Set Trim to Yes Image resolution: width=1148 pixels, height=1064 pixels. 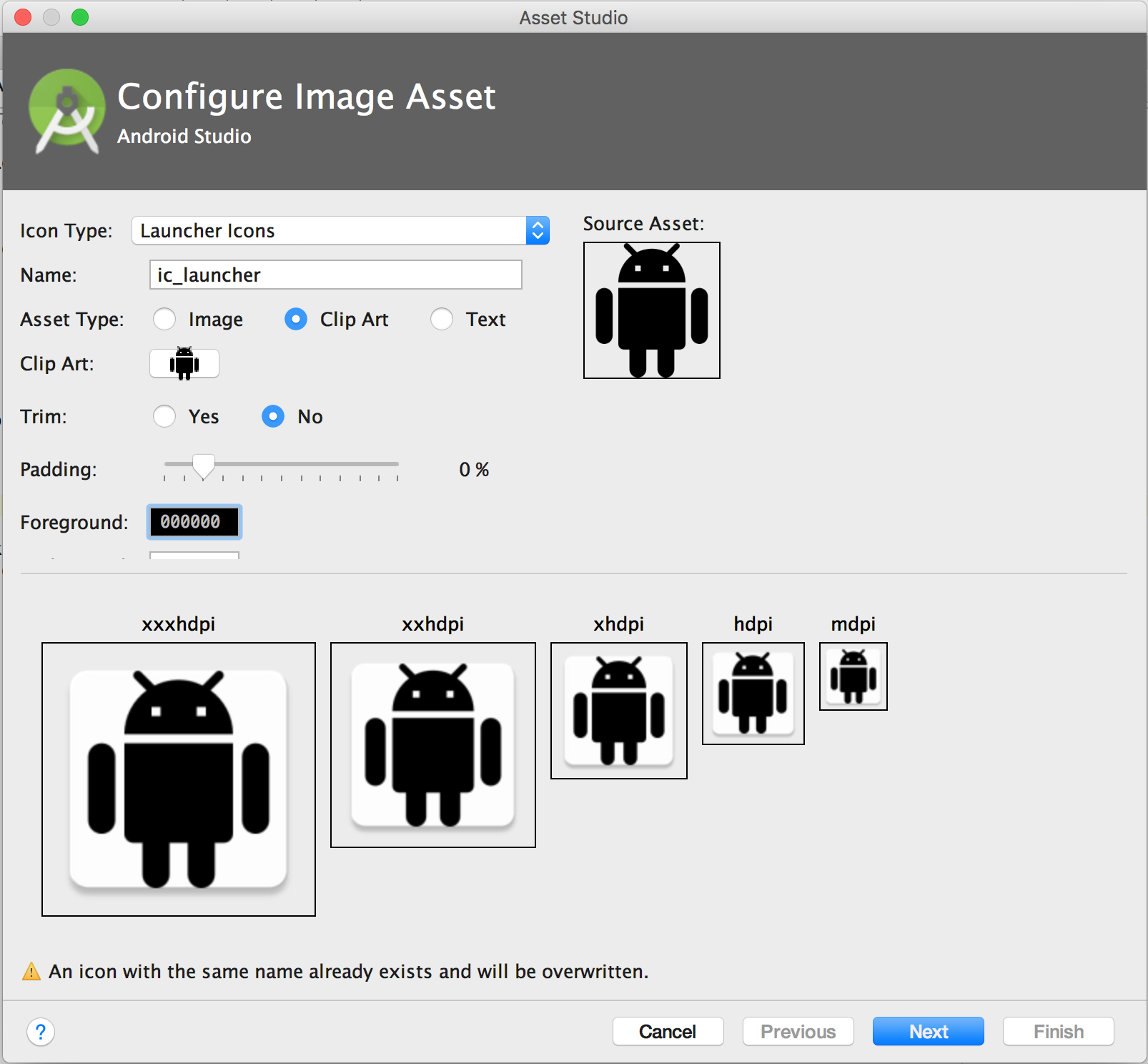click(x=164, y=416)
